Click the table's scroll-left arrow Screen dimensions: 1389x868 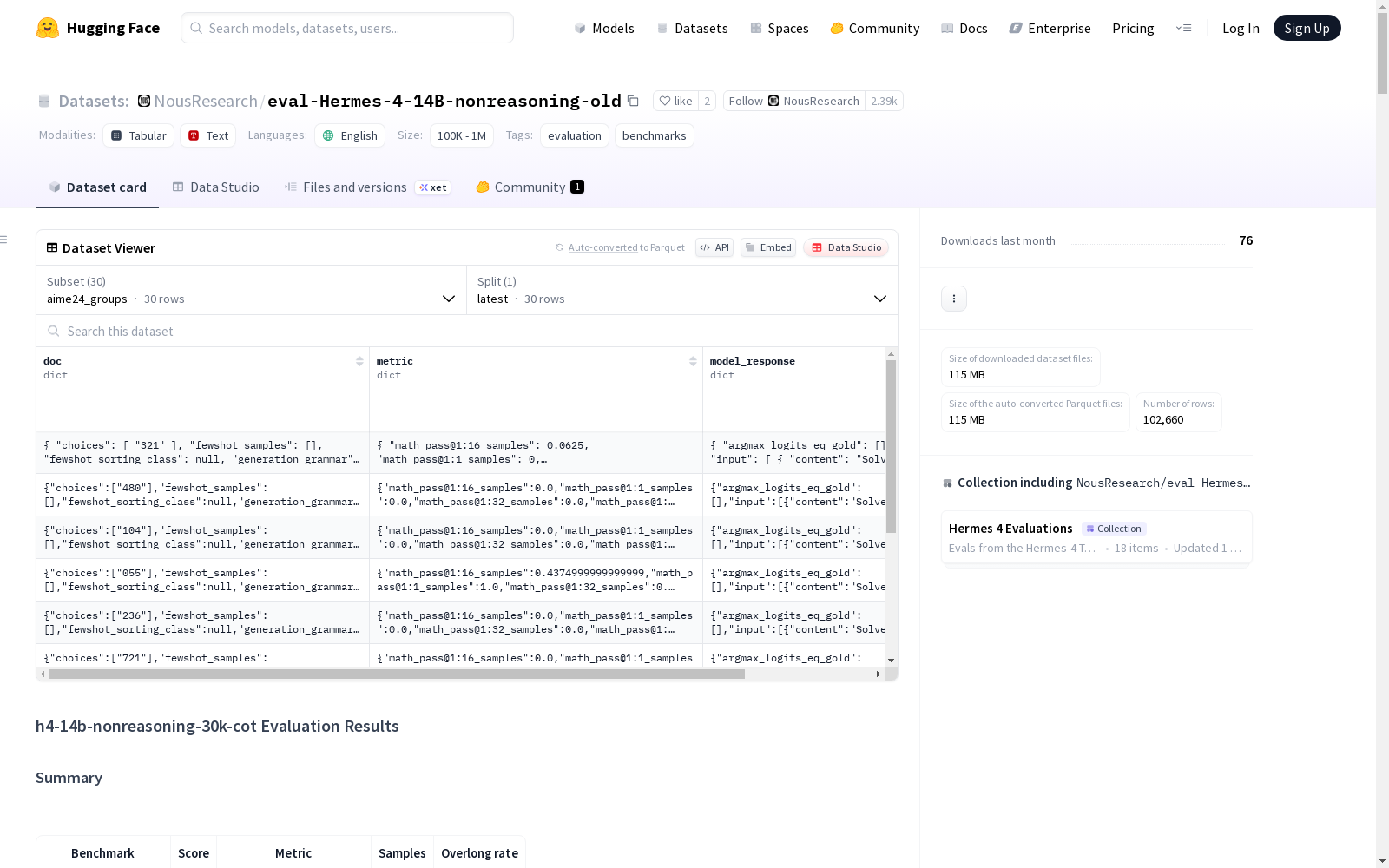43,674
